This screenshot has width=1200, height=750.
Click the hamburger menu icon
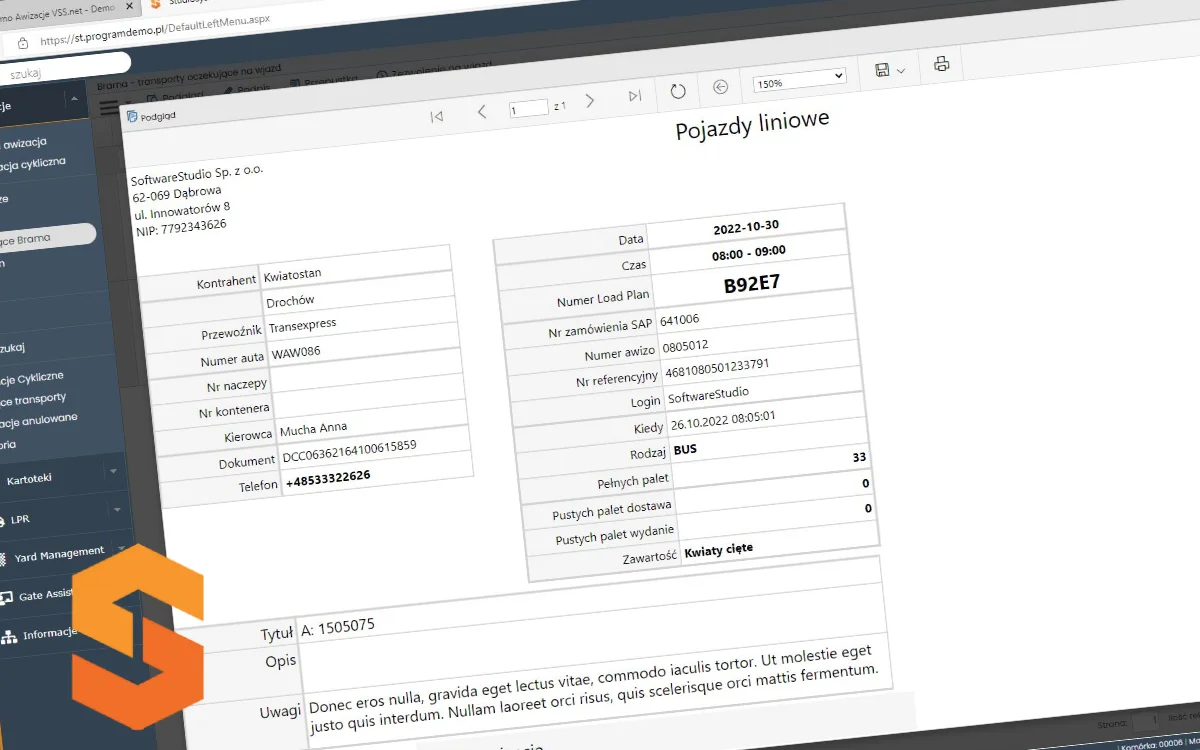tap(108, 108)
